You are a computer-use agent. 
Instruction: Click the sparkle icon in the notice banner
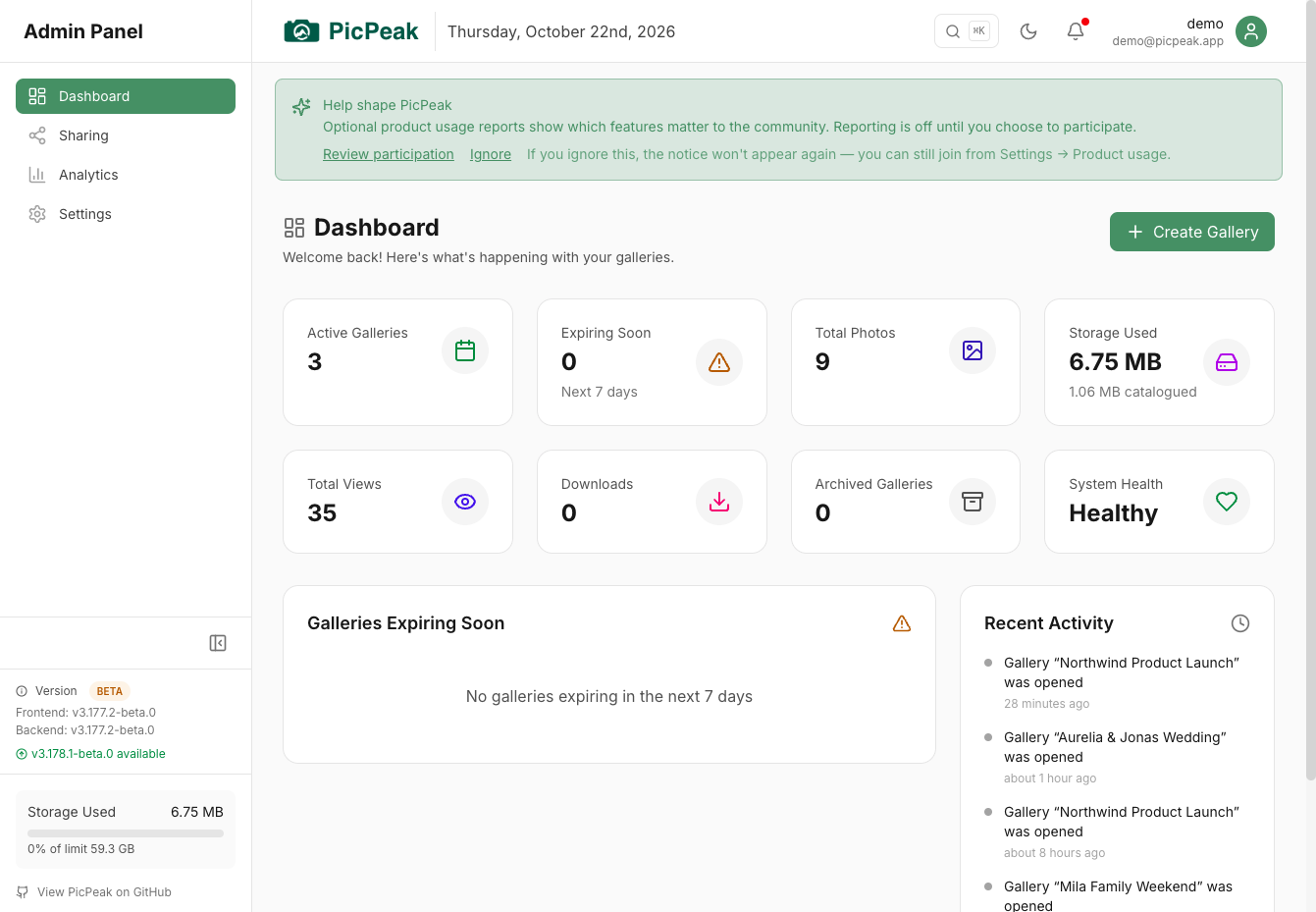pos(301,107)
